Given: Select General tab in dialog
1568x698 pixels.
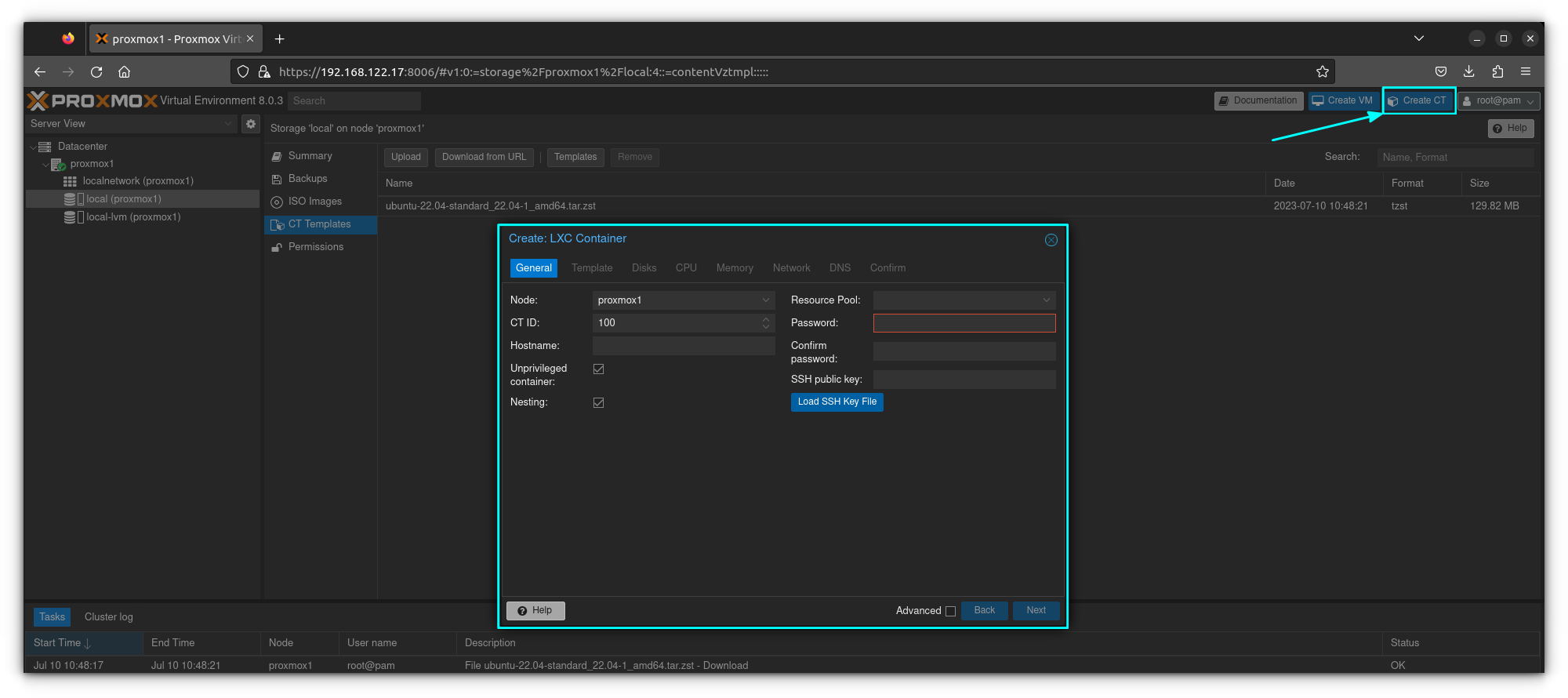Looking at the screenshot, I should tap(534, 268).
